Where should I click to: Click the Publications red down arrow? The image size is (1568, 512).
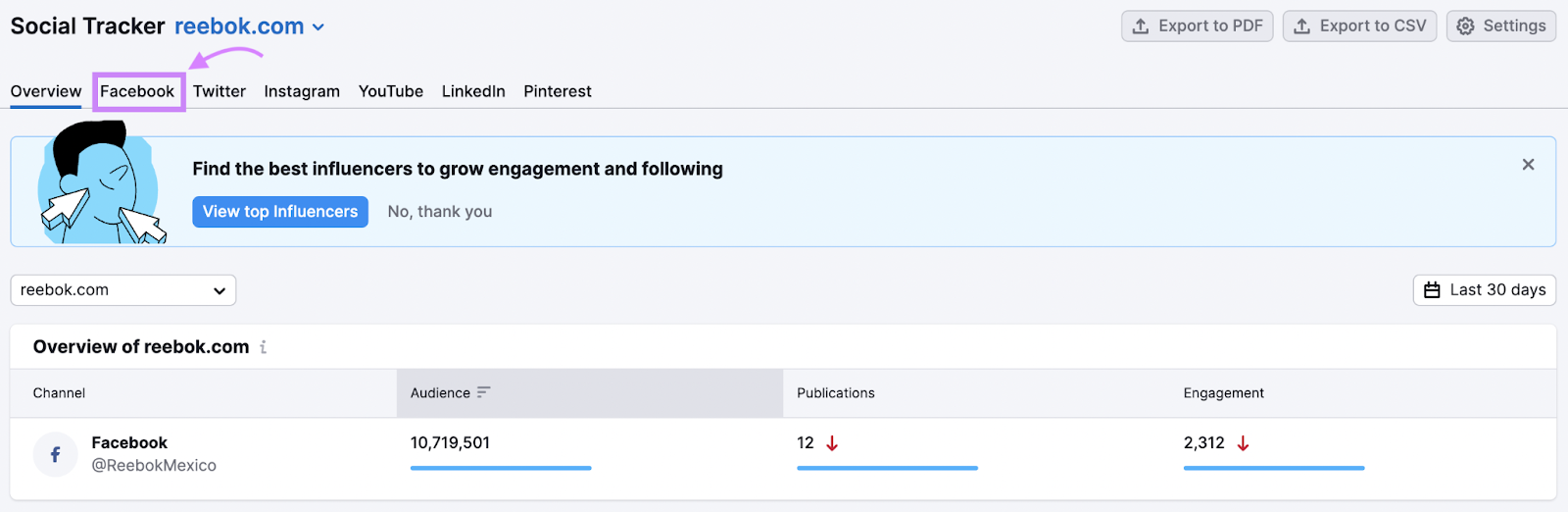point(832,443)
